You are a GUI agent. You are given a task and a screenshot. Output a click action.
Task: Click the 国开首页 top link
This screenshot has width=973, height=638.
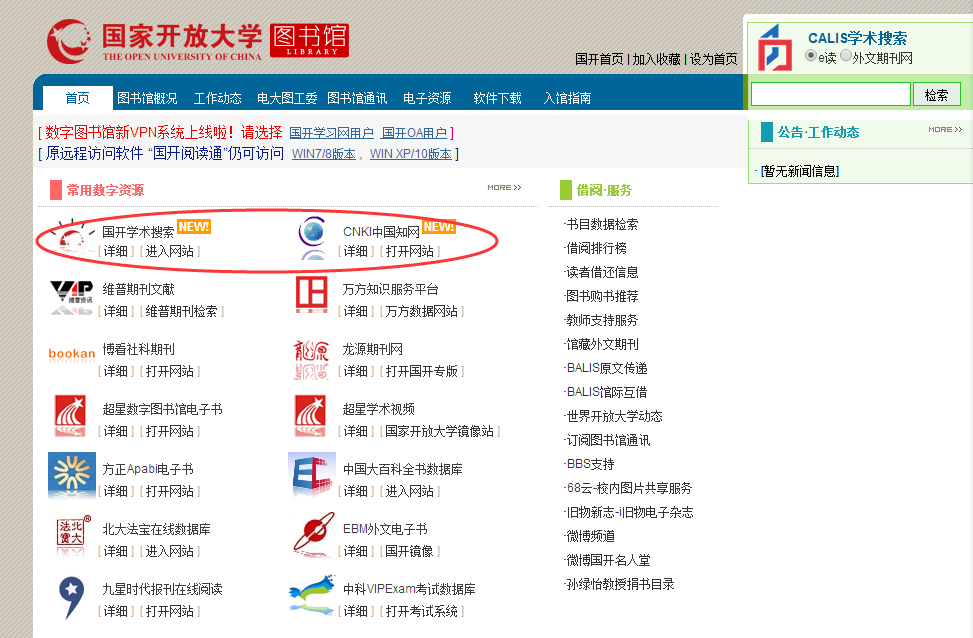pyautogui.click(x=599, y=59)
